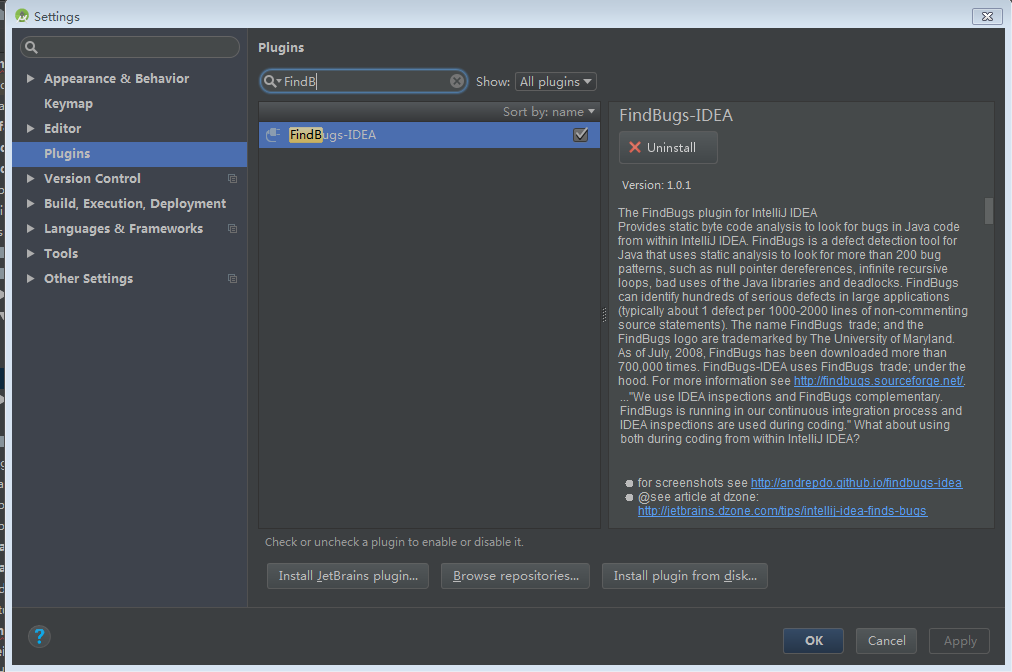Screen dimensions: 1012x672
Task: Click the copy icon next to Other Settings
Action: [232, 279]
